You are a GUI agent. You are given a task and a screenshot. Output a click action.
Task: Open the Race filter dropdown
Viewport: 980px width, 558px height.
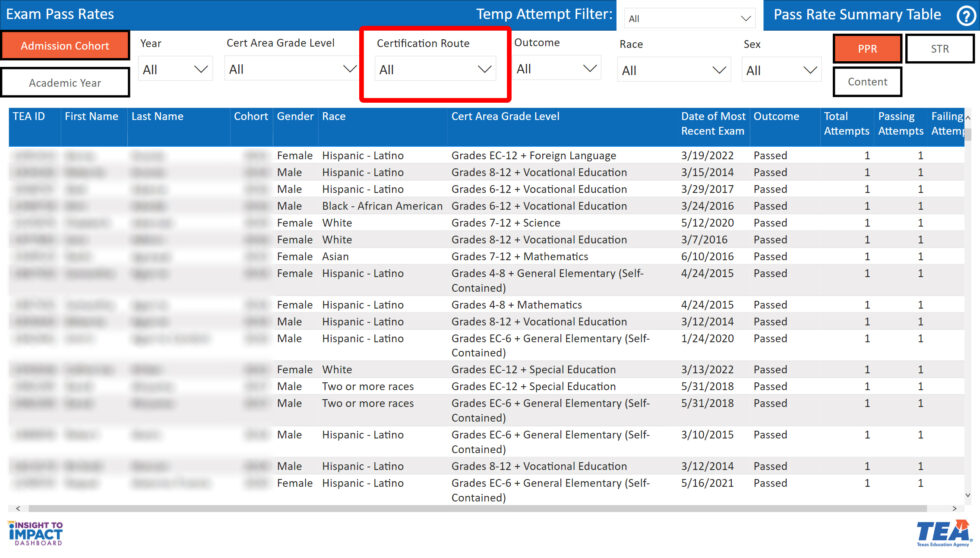[x=674, y=71]
